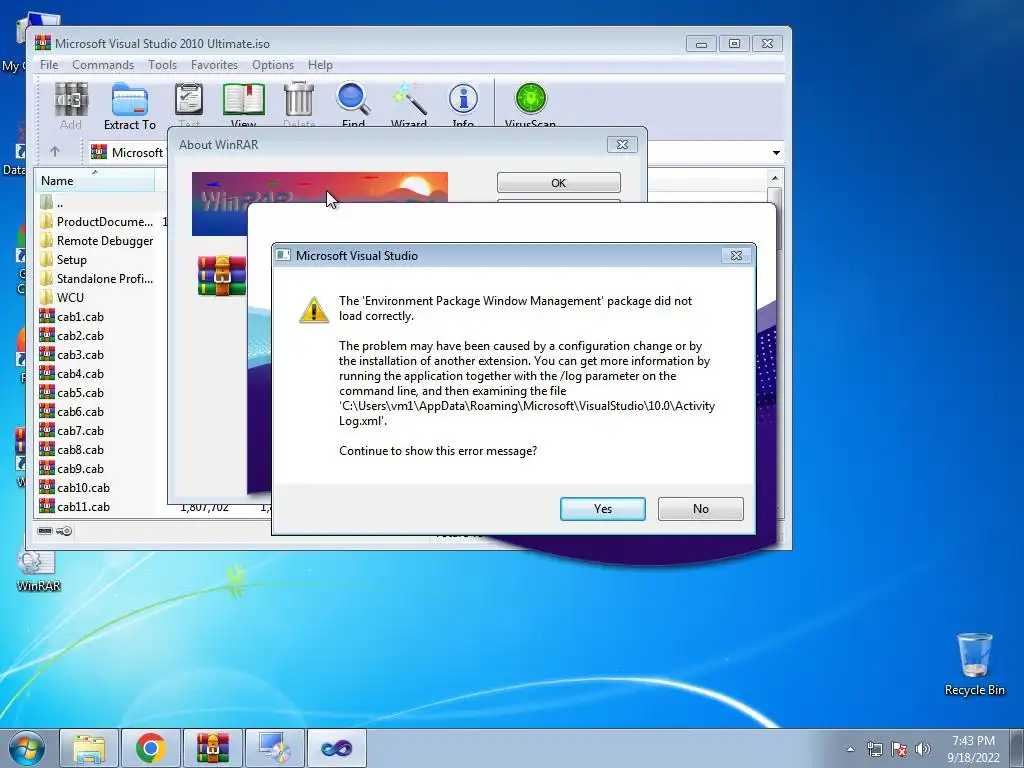Select the Setup folder icon

coord(46,260)
